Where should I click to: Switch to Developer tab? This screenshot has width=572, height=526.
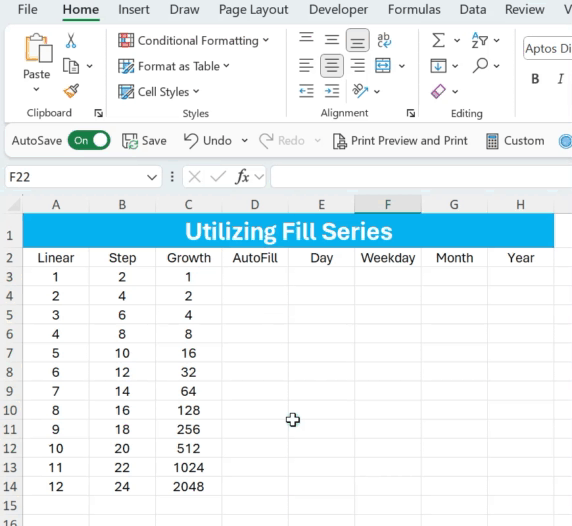coord(338,9)
